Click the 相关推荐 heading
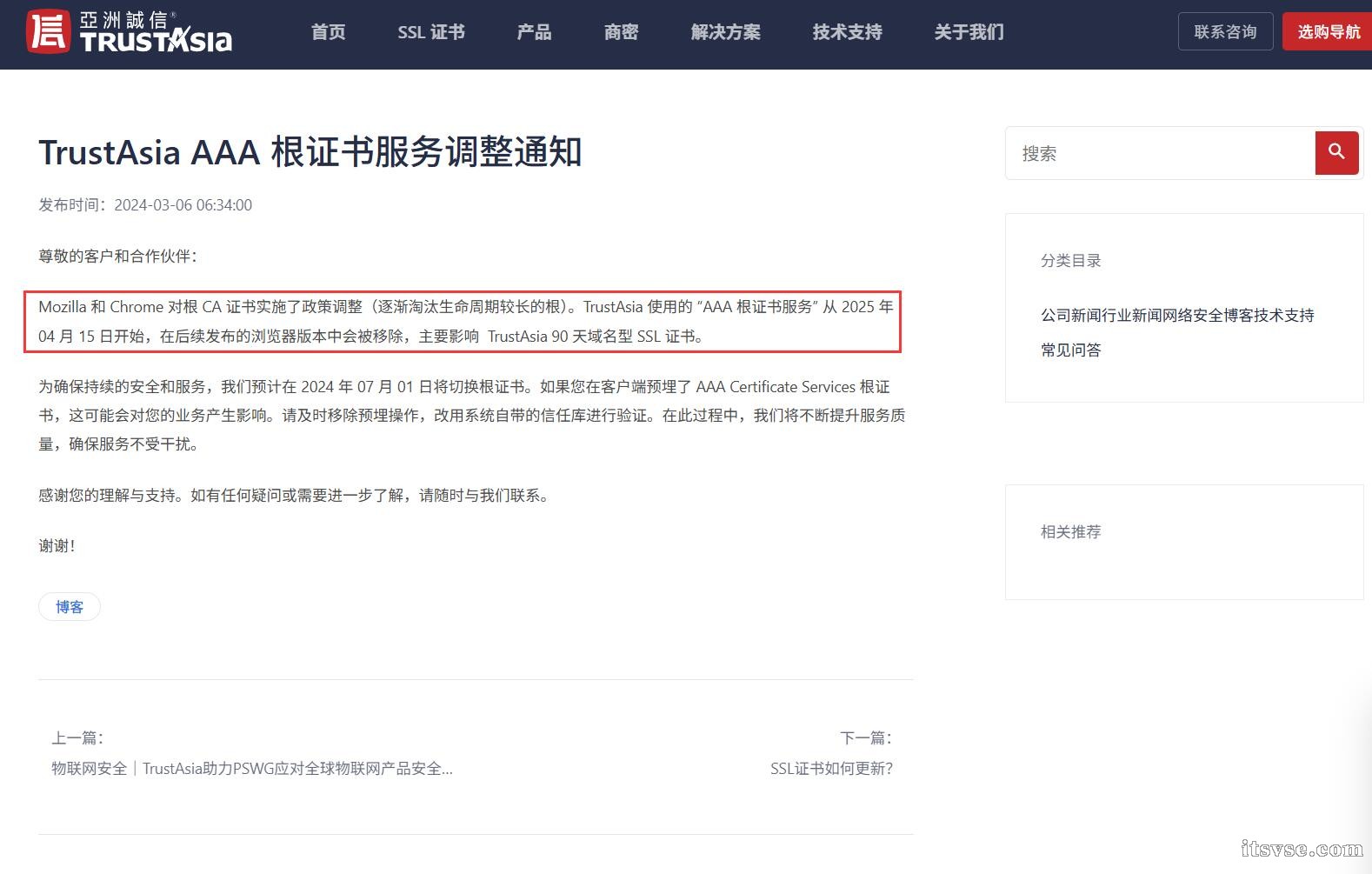Screen dimensions: 1372x874 pos(1071,531)
